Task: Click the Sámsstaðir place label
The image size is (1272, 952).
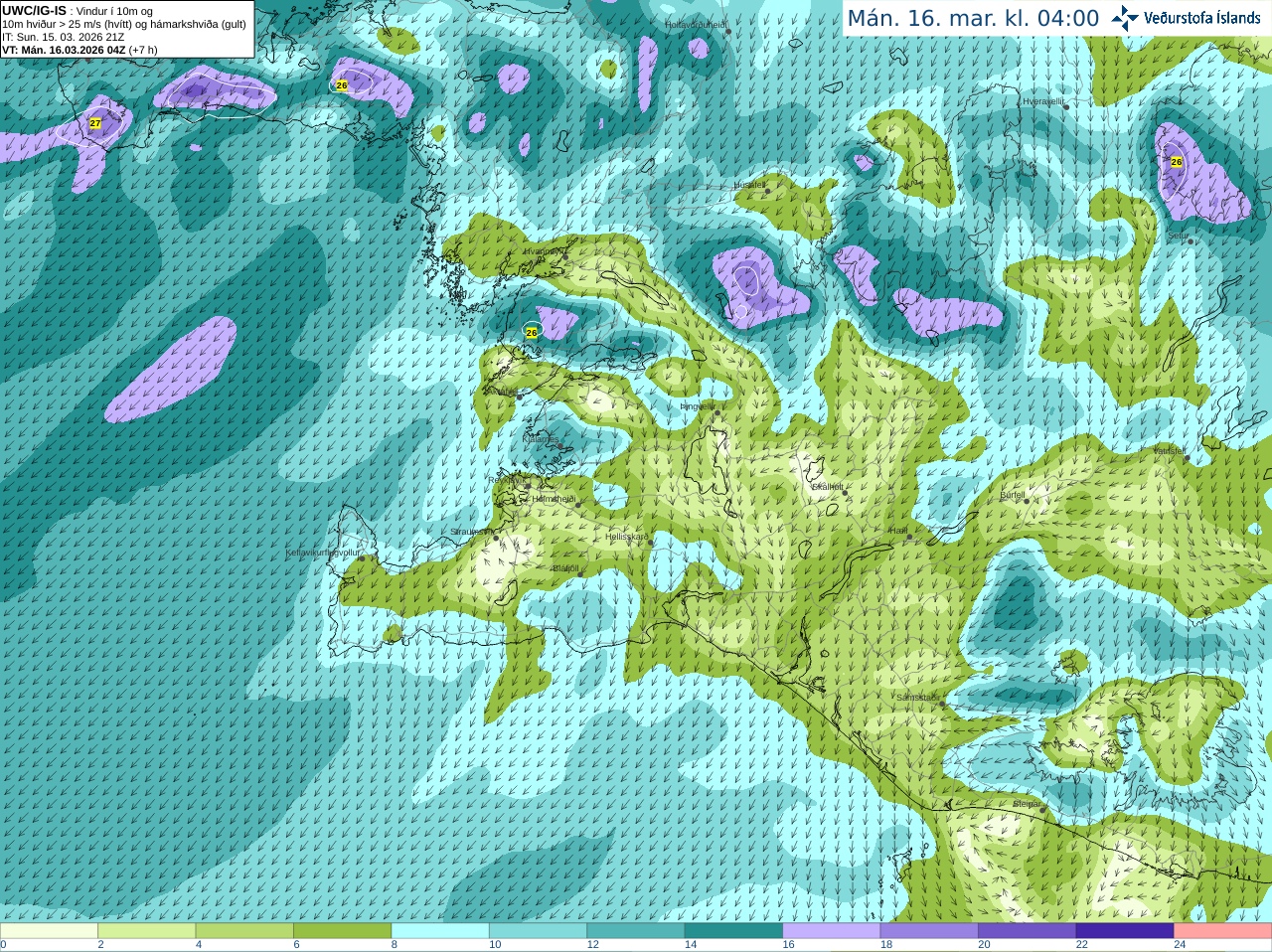Action: (x=917, y=698)
